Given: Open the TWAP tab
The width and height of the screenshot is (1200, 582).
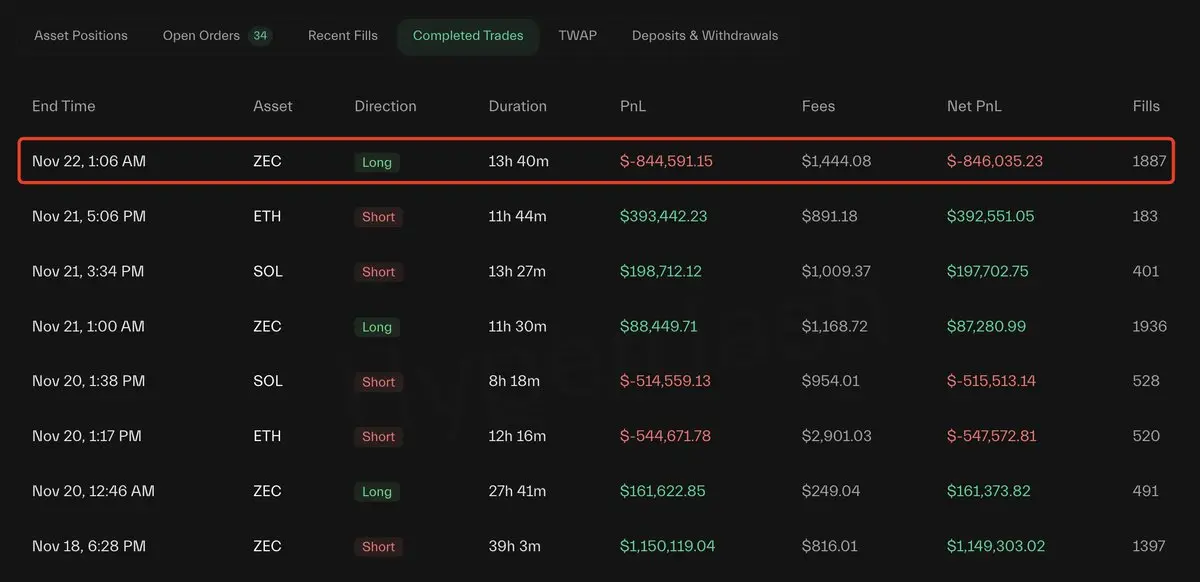Looking at the screenshot, I should point(577,36).
